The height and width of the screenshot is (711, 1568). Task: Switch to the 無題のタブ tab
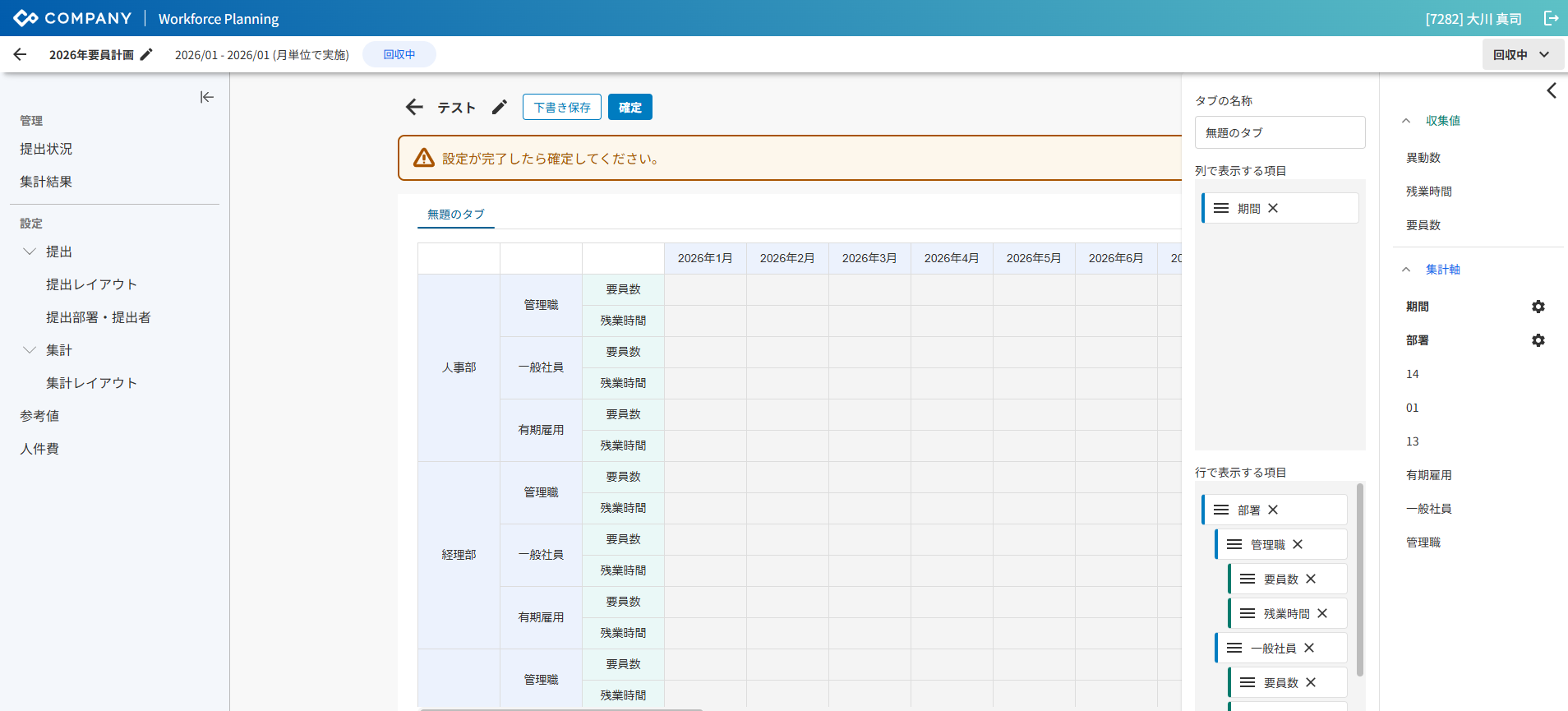[456, 215]
